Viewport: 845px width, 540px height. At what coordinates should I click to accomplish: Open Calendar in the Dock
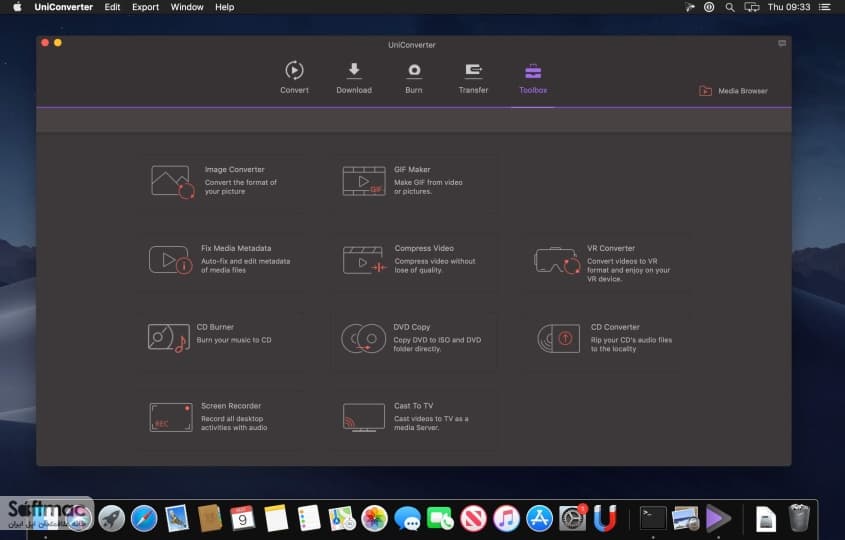tap(243, 519)
